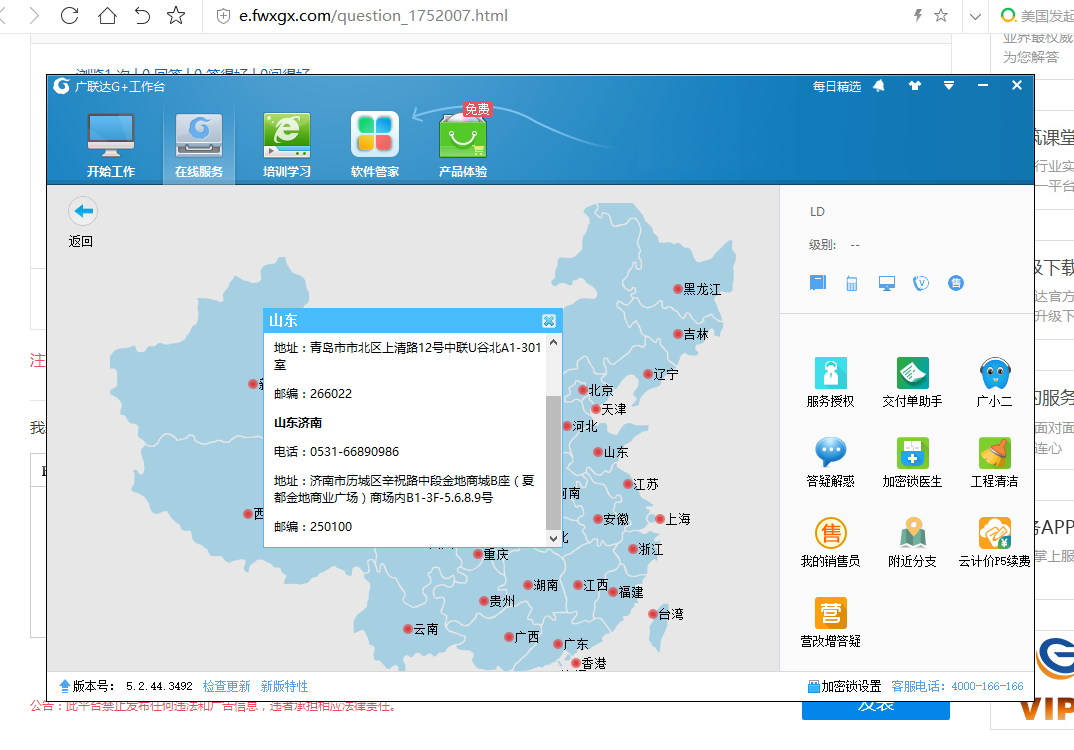
Task: Open 每日精选 in the title bar
Action: [x=837, y=86]
